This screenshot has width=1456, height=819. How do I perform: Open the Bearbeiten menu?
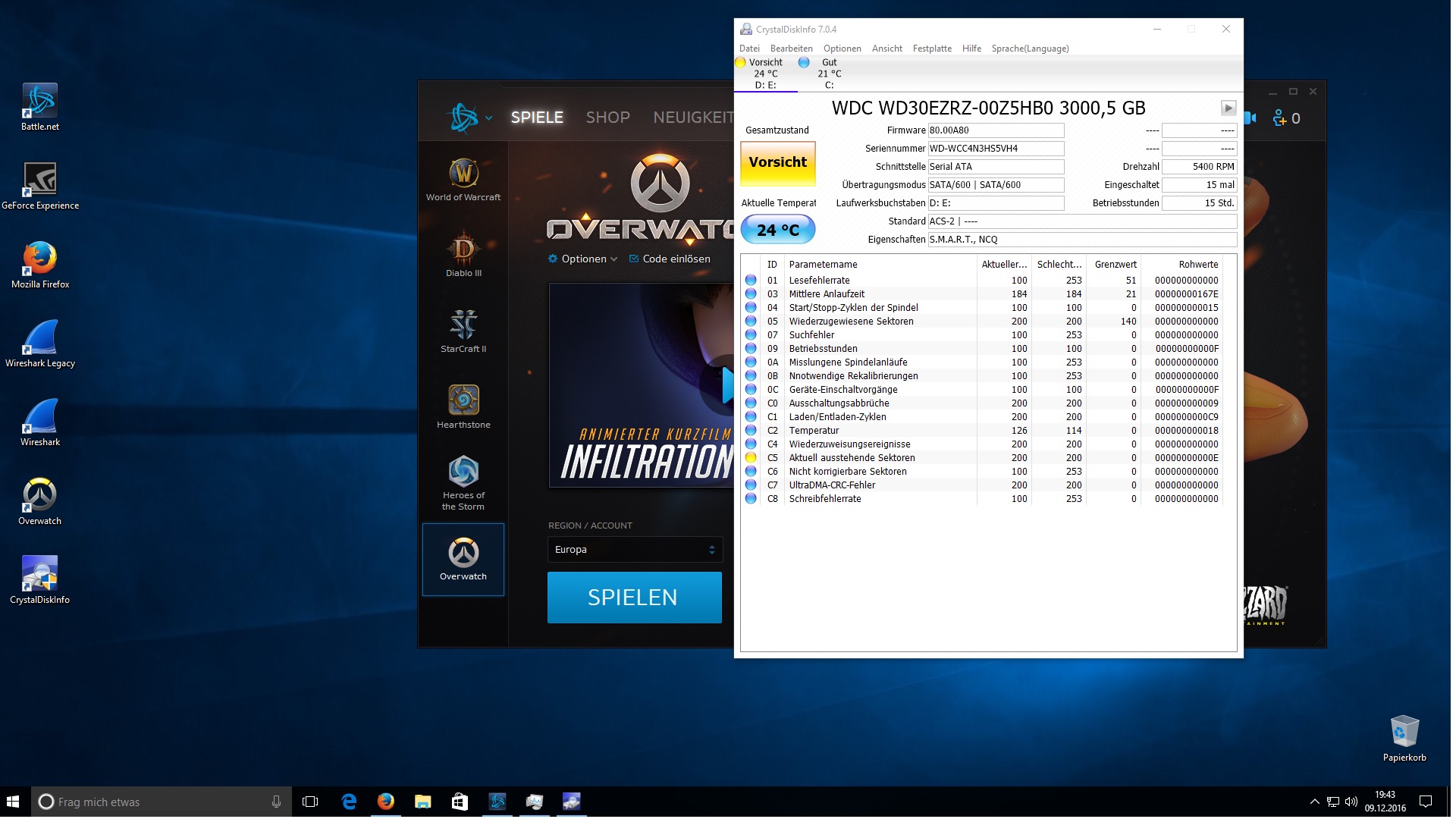coord(791,49)
